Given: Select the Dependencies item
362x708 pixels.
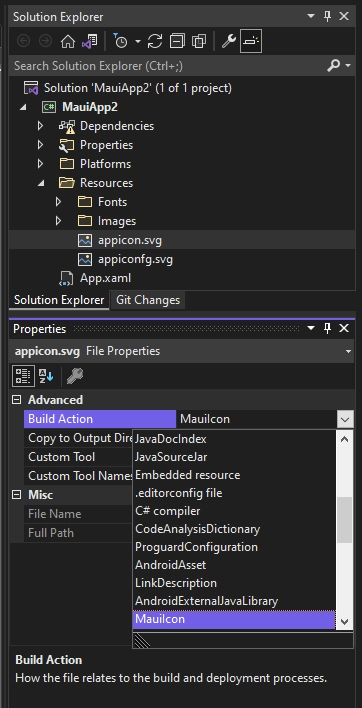Looking at the screenshot, I should click(117, 126).
